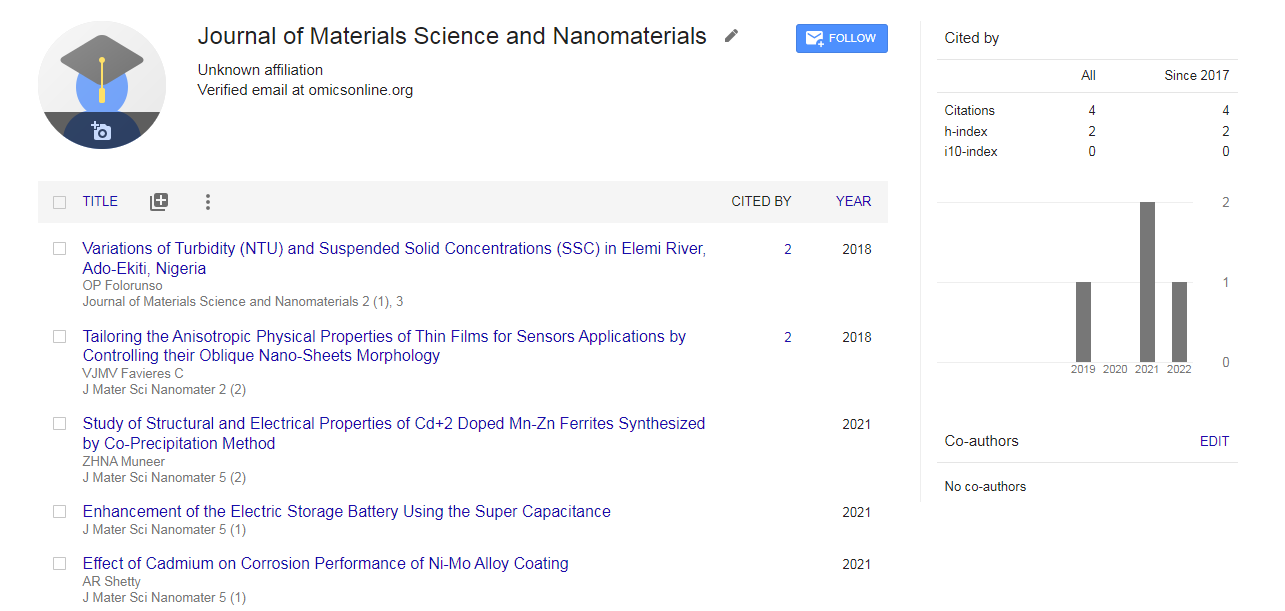Click the 2021 bar in the citations chart

pyautogui.click(x=1147, y=282)
